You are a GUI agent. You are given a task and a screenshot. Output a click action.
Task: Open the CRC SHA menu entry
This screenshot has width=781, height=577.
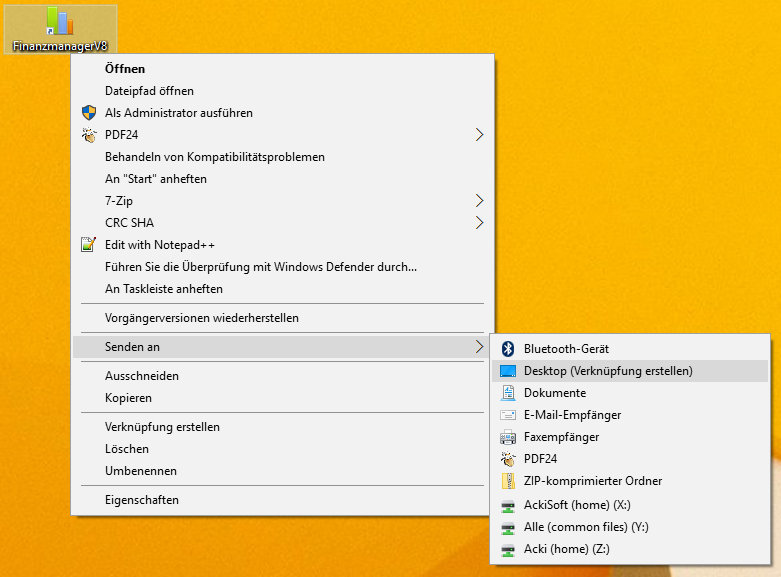click(x=282, y=222)
